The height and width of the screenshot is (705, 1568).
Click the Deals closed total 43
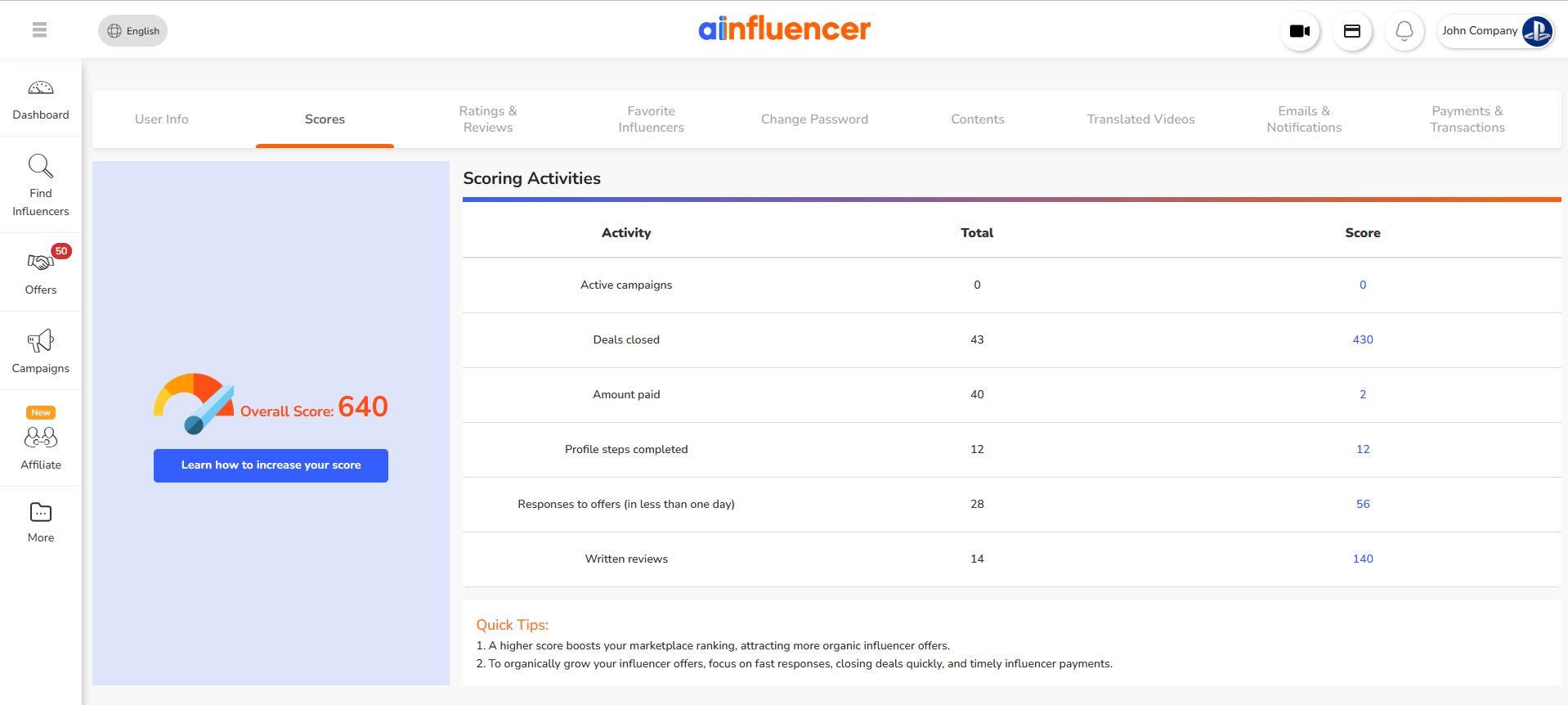point(977,340)
